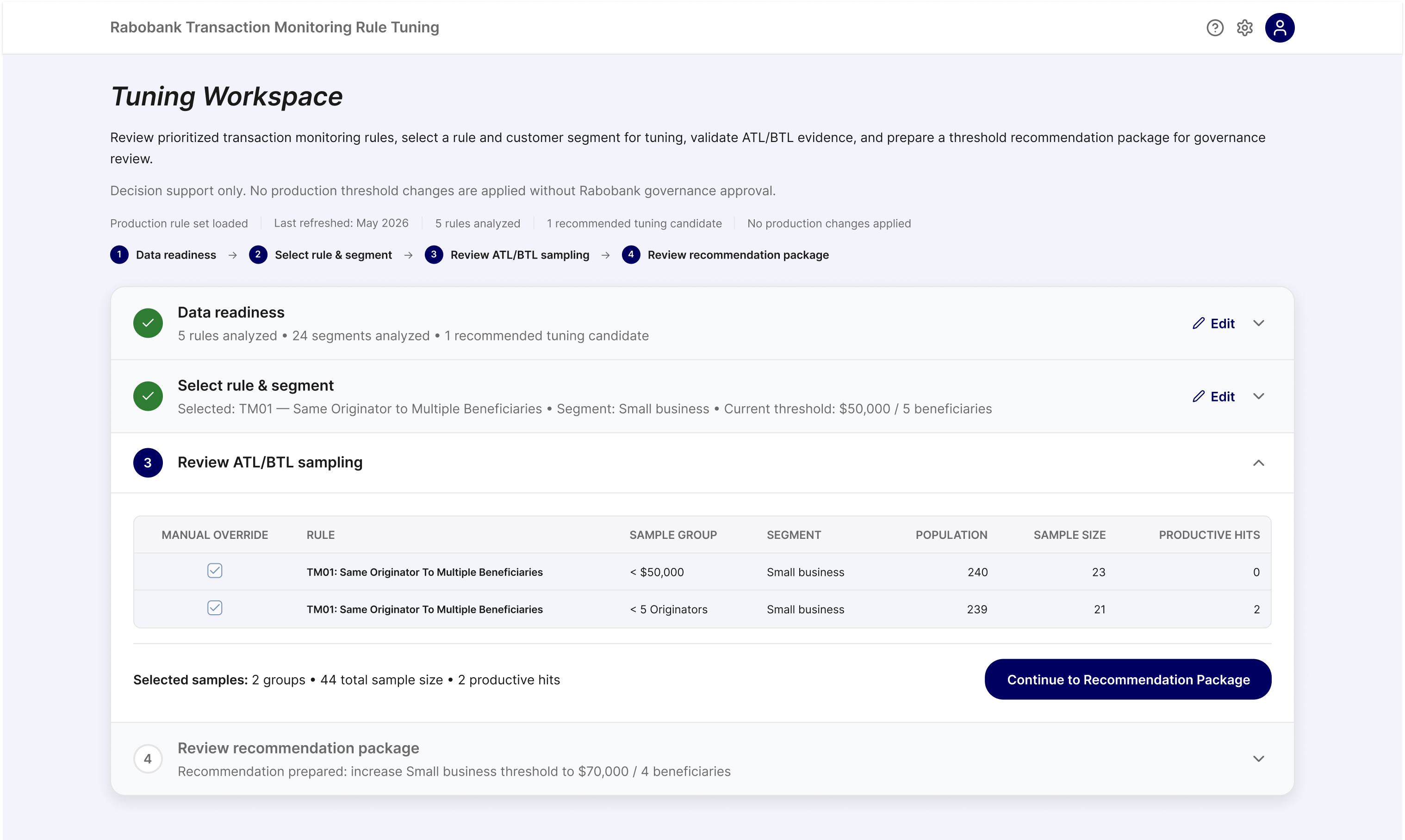Click the Rabobank Transaction Monitoring Rule Tuning title
The image size is (1405, 840).
[x=274, y=27]
